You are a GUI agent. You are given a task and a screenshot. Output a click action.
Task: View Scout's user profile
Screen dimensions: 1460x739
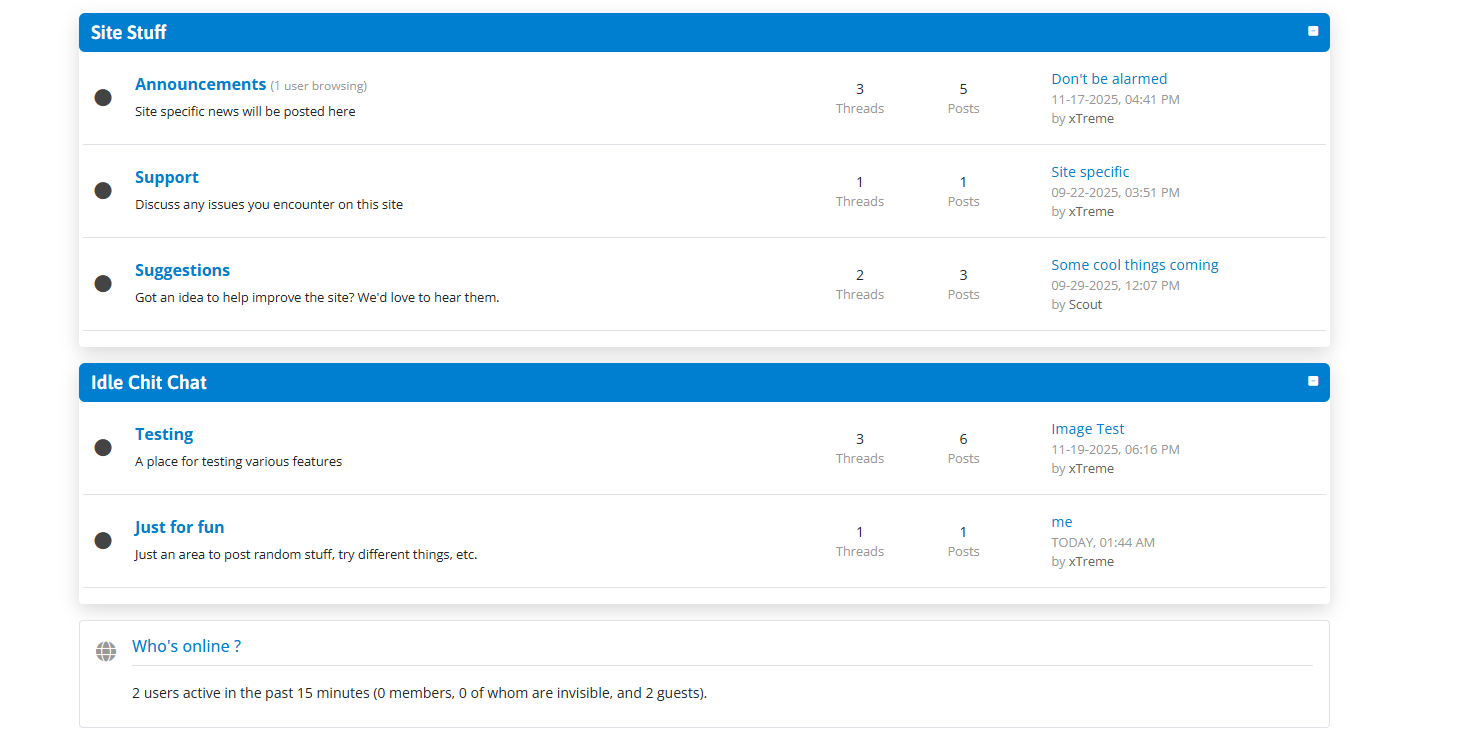(x=1085, y=305)
